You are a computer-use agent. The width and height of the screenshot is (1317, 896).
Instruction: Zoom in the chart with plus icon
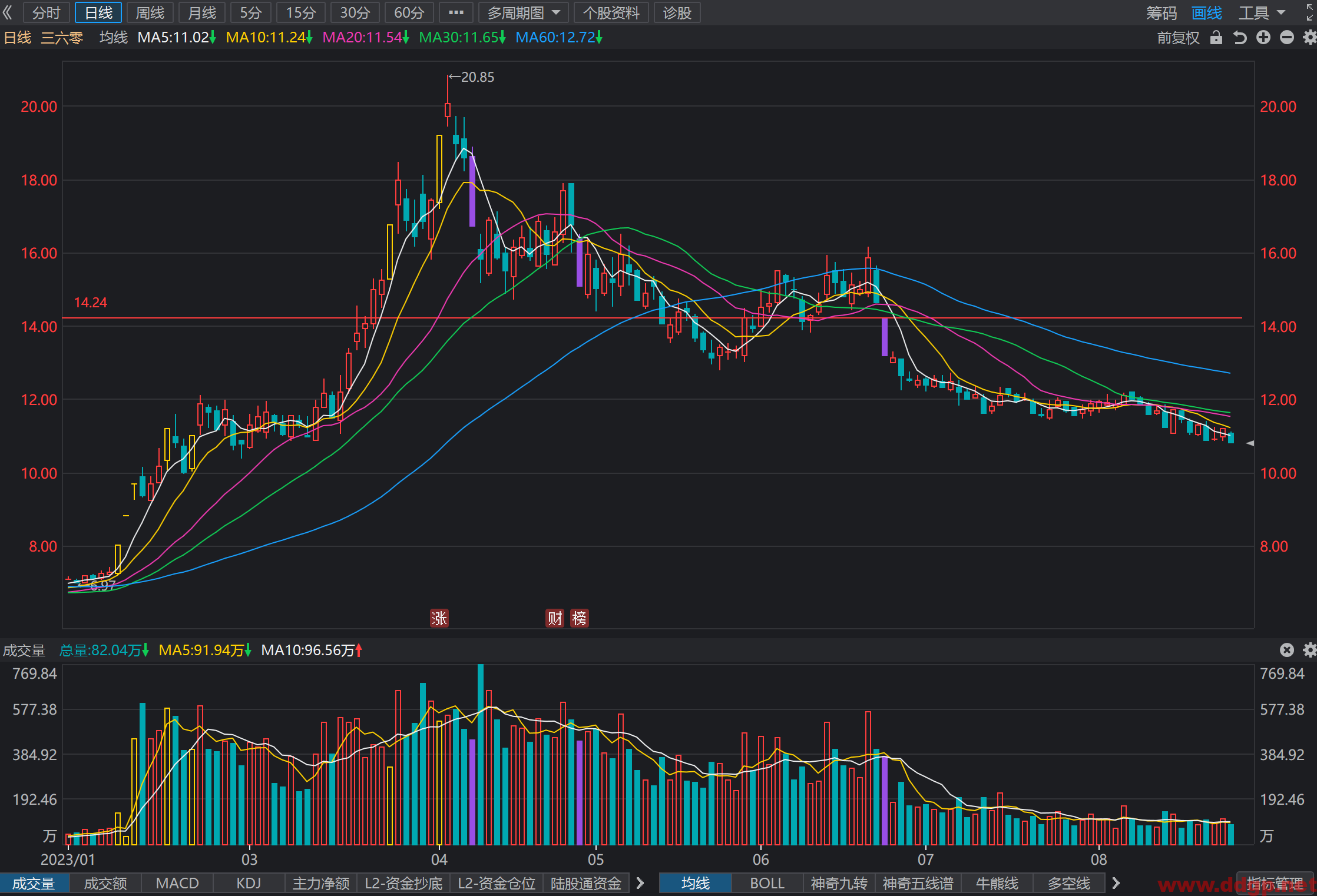coord(1263,38)
